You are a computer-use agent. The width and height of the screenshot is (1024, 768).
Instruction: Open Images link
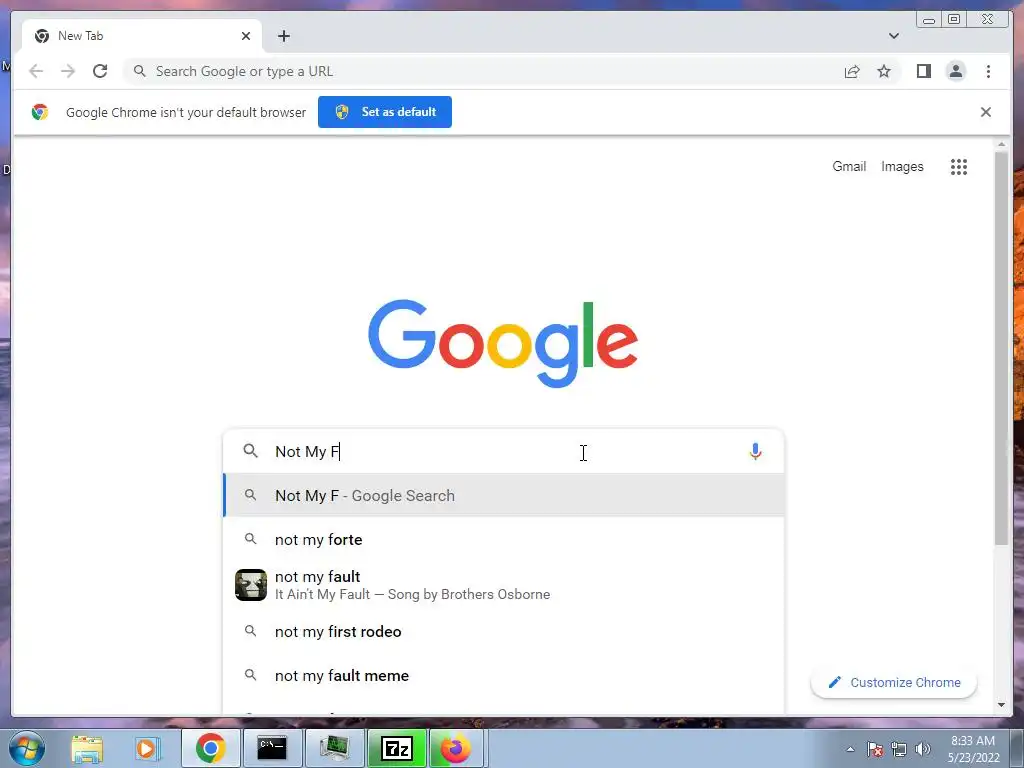coord(902,167)
